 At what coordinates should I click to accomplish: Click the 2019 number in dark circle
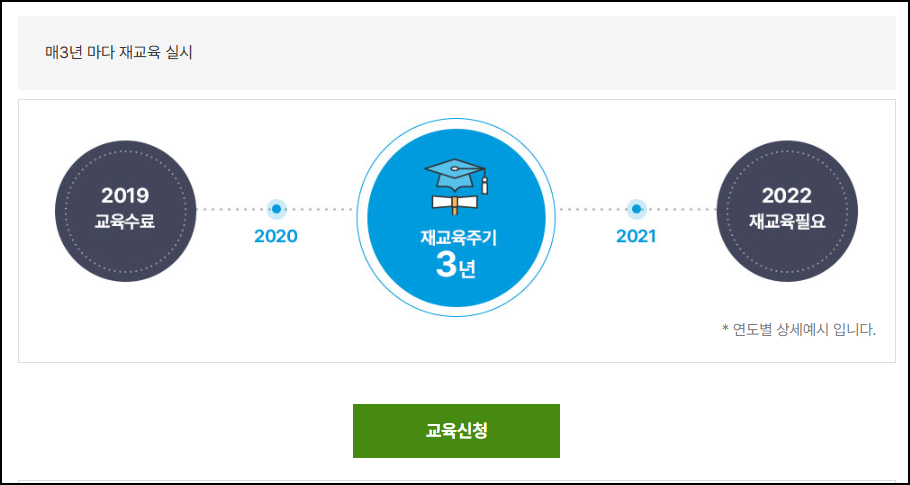click(x=125, y=196)
